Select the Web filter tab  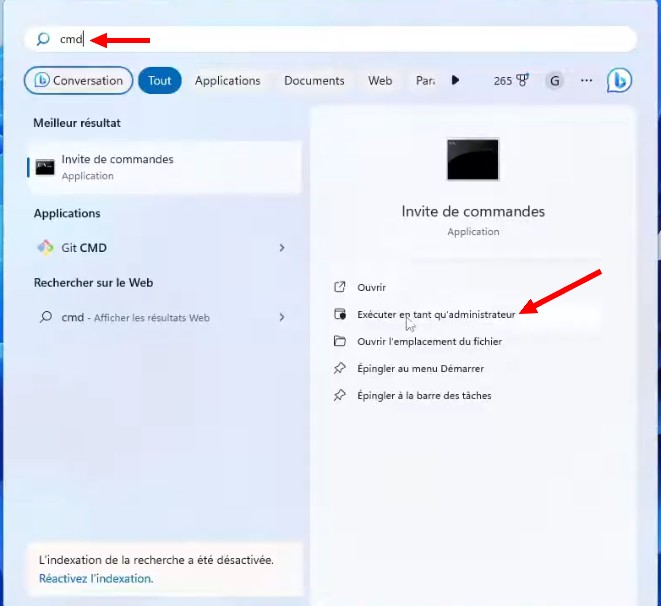pyautogui.click(x=380, y=81)
